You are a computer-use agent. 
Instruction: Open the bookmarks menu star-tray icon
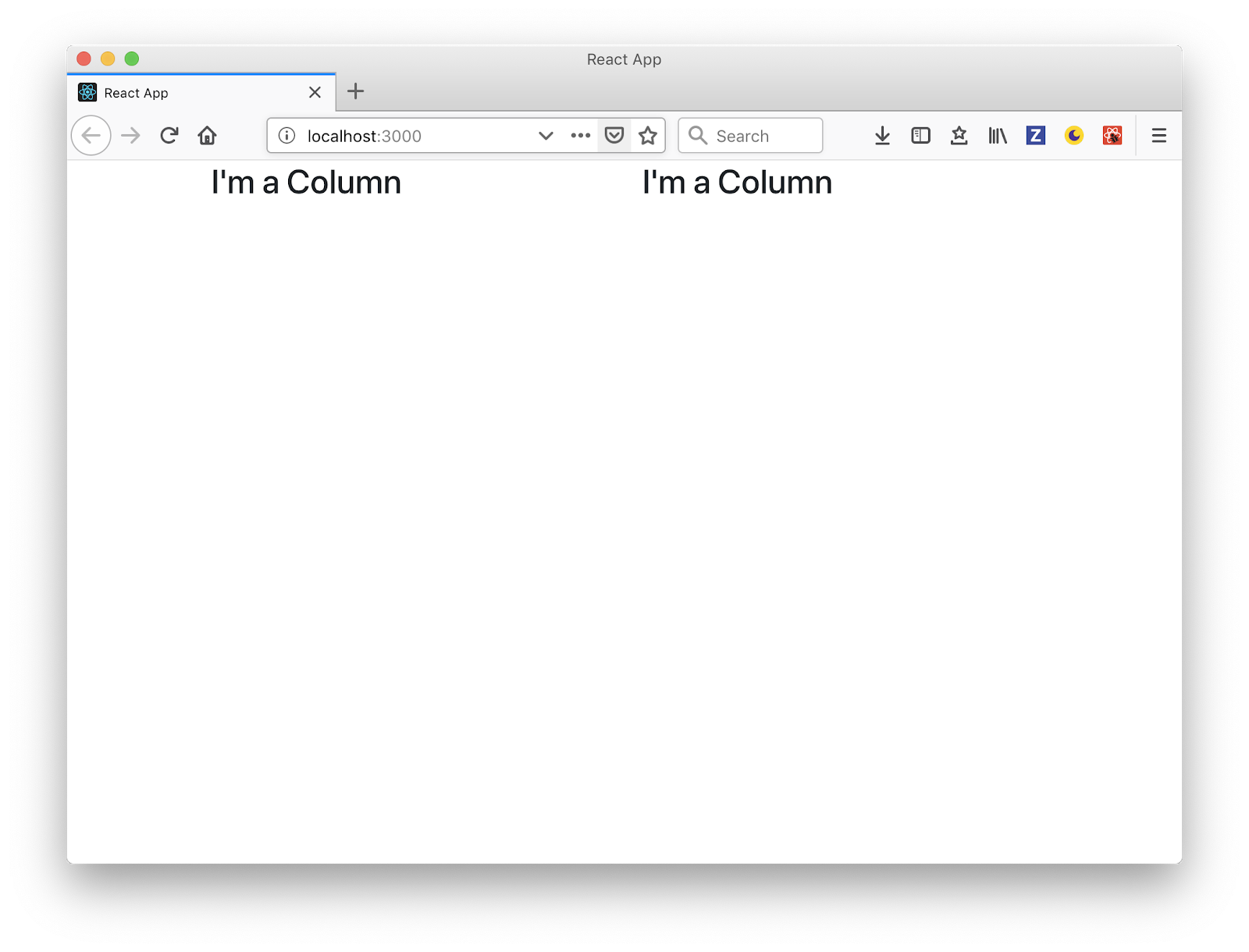[x=959, y=136]
